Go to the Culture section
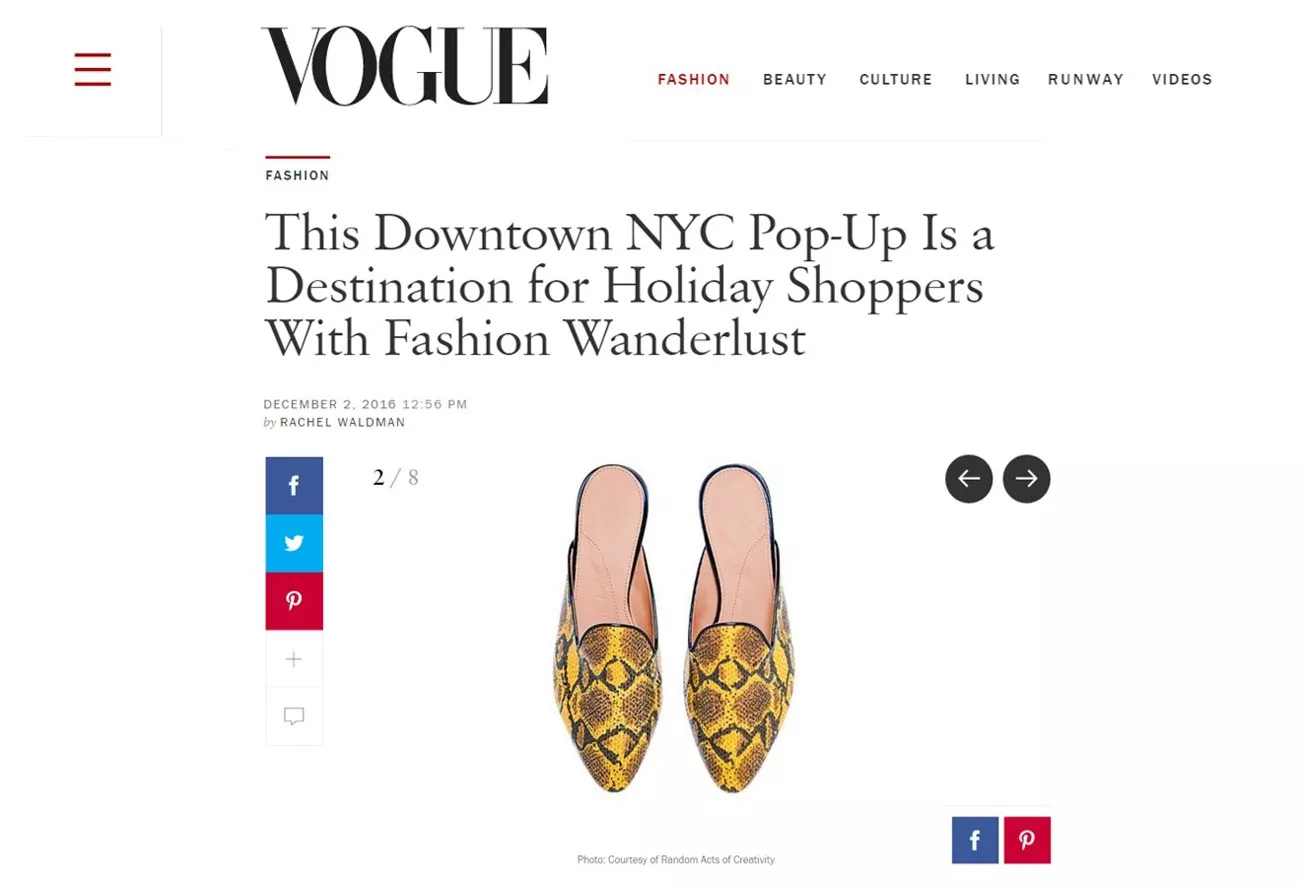The width and height of the screenshot is (1302, 885). (896, 80)
